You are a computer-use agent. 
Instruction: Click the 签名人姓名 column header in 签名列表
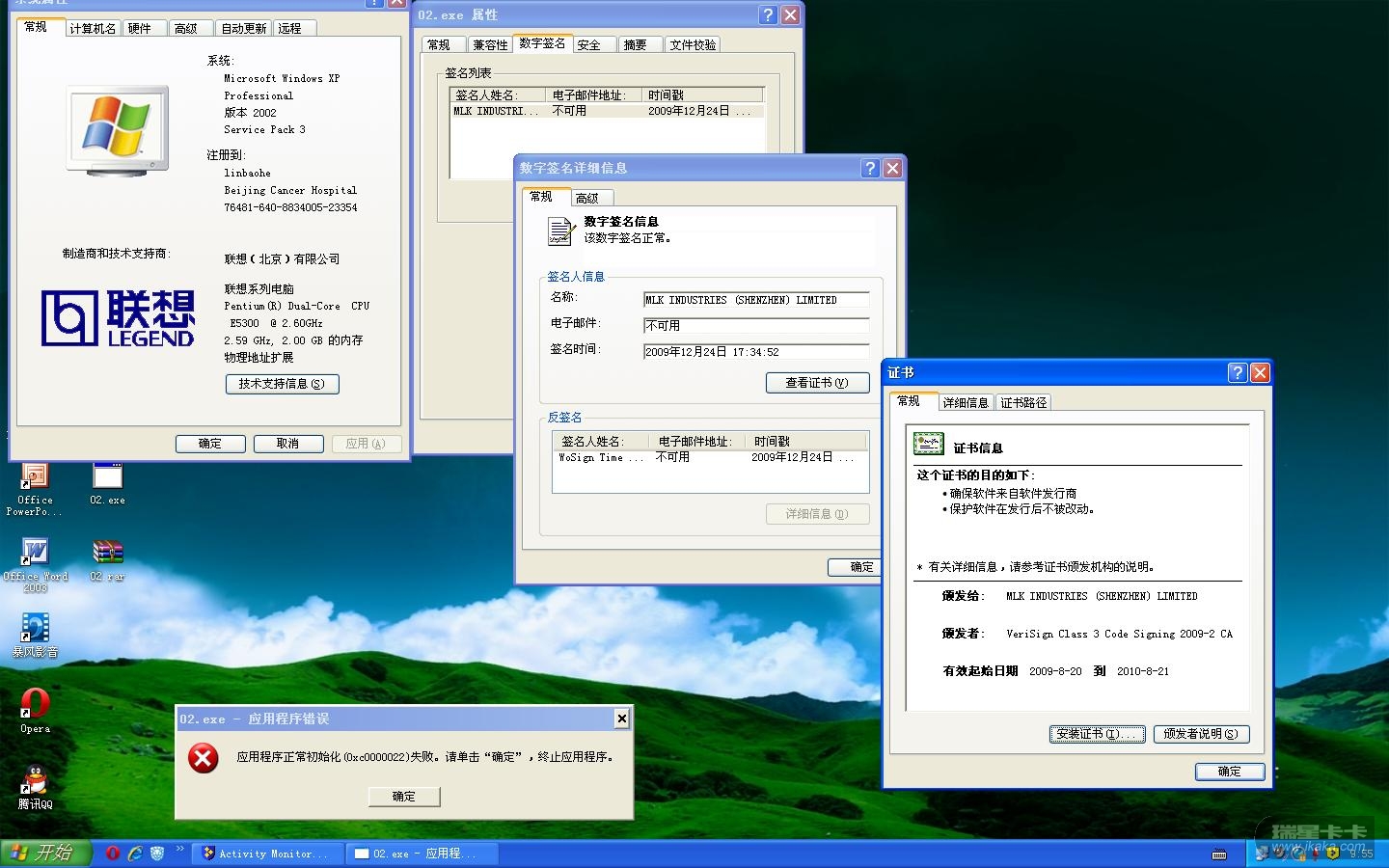coord(499,95)
